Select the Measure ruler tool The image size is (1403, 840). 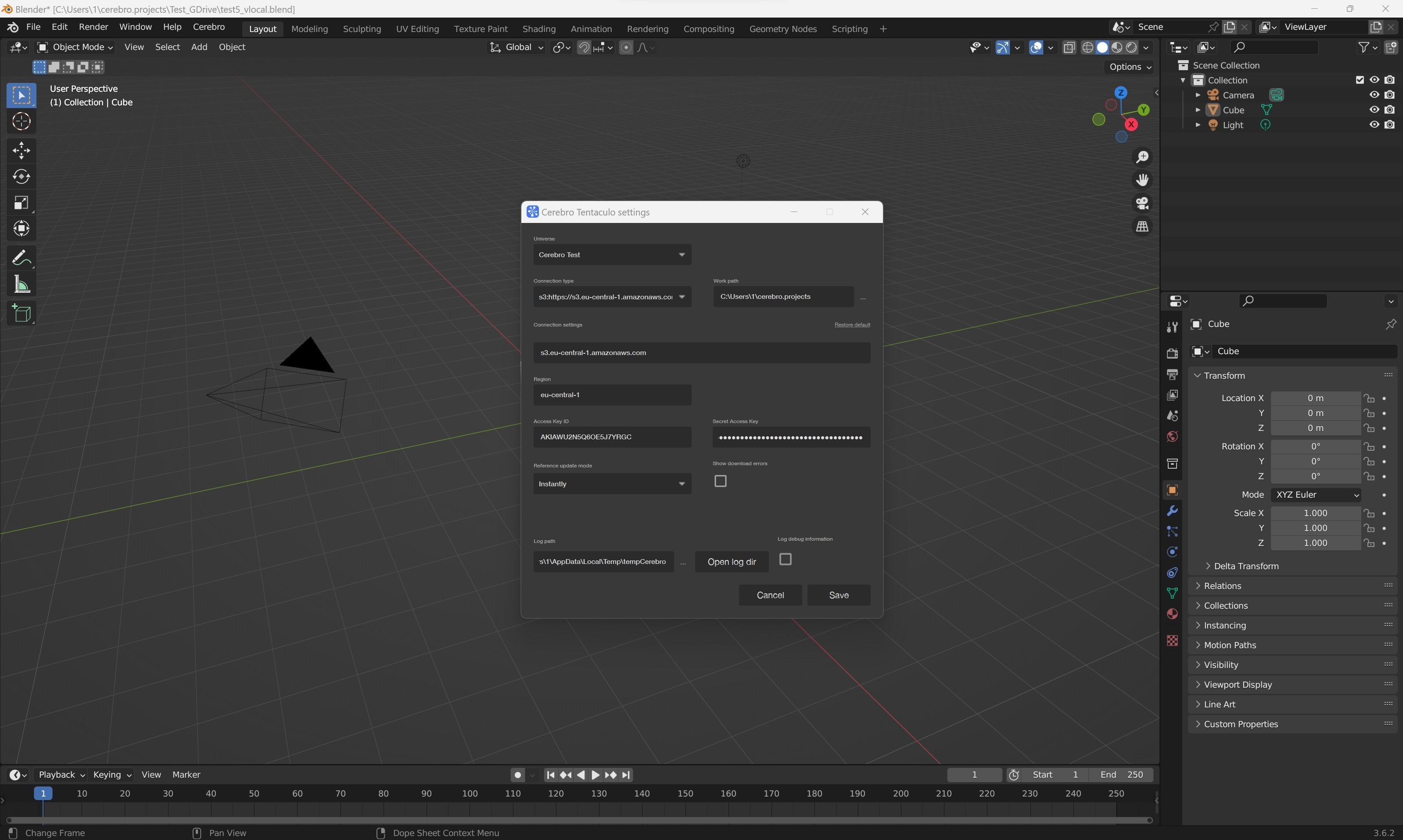[x=22, y=284]
